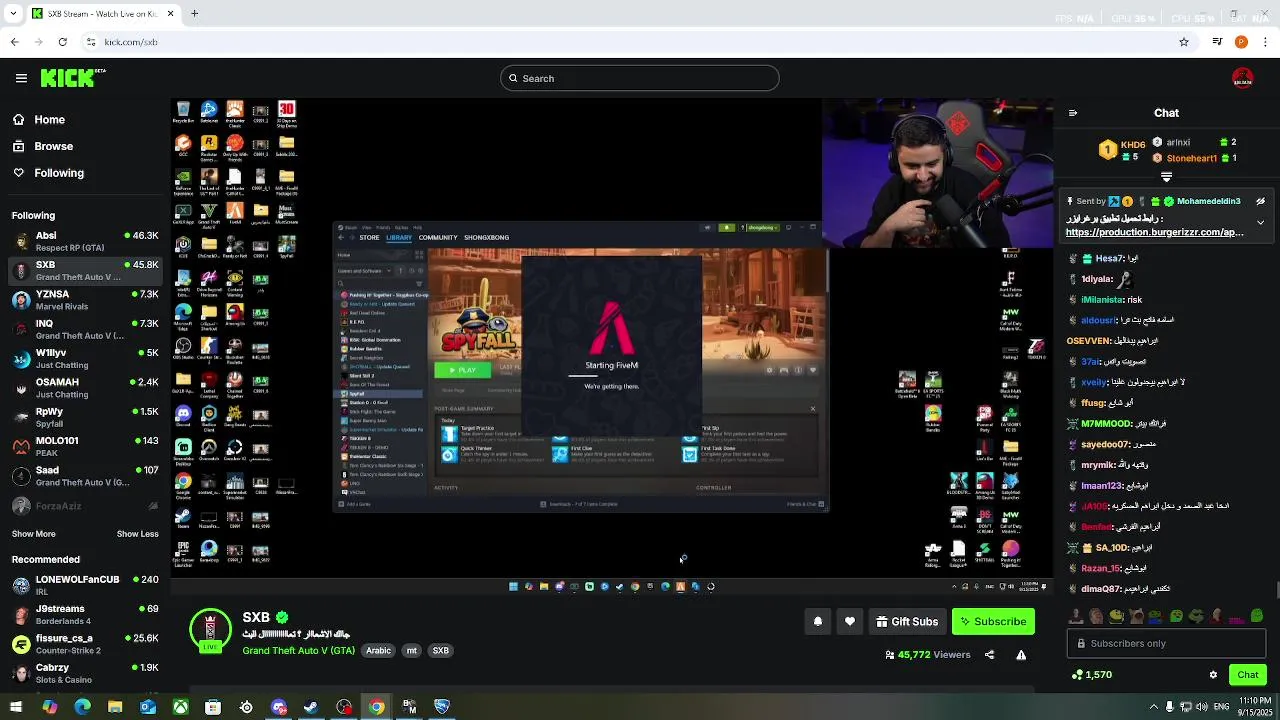Reload the kick.com page
The width and height of the screenshot is (1280, 720).
(x=62, y=42)
